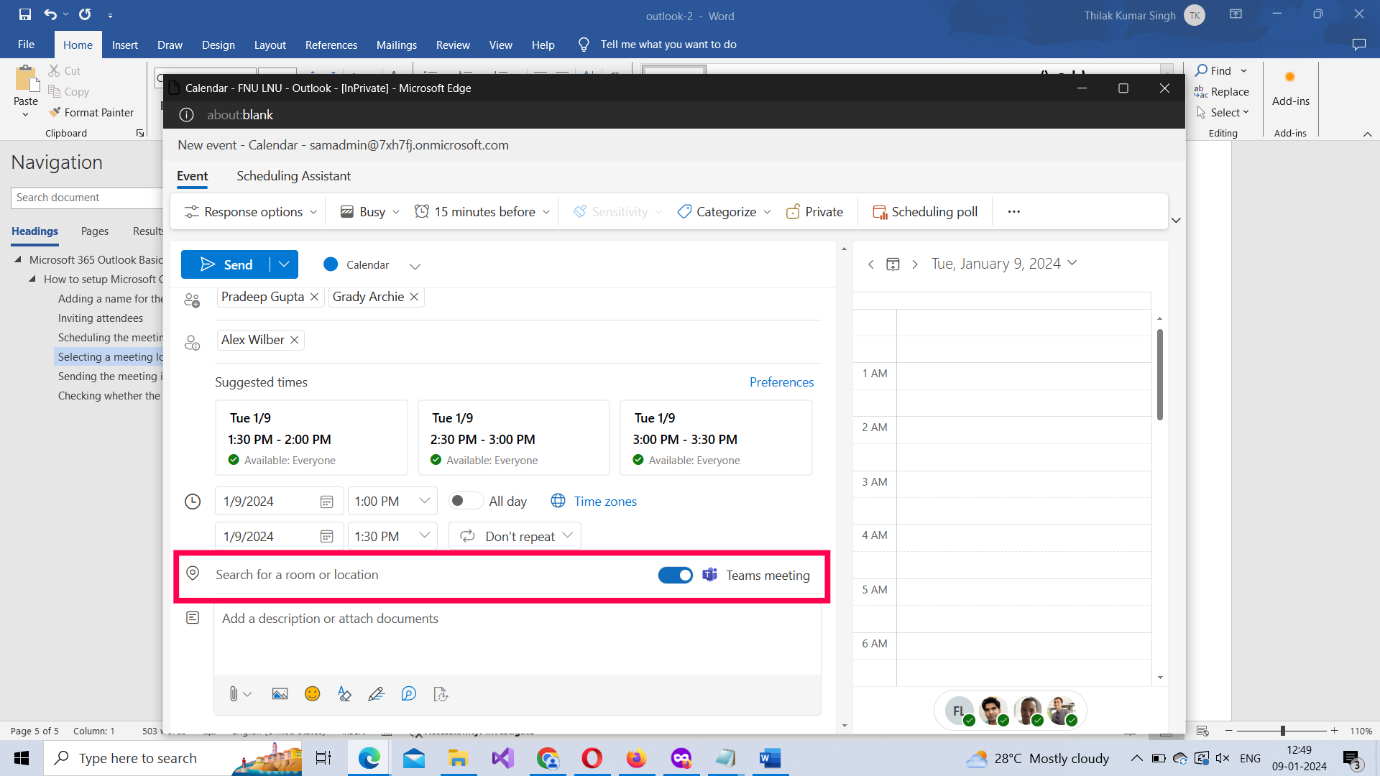Open the end date calendar picker
Image resolution: width=1380 pixels, height=776 pixels.
coord(326,536)
